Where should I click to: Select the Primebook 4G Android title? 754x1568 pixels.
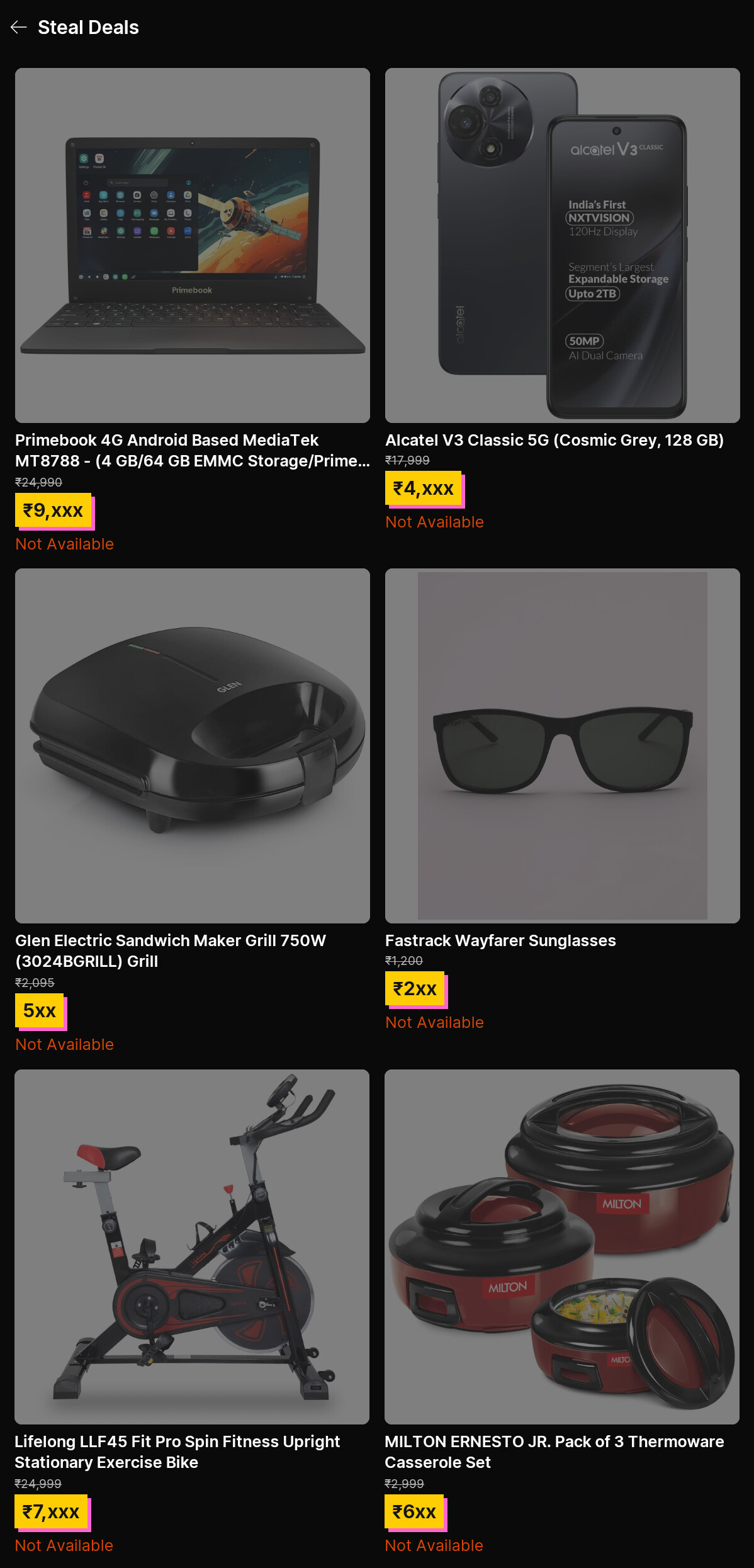pos(193,450)
